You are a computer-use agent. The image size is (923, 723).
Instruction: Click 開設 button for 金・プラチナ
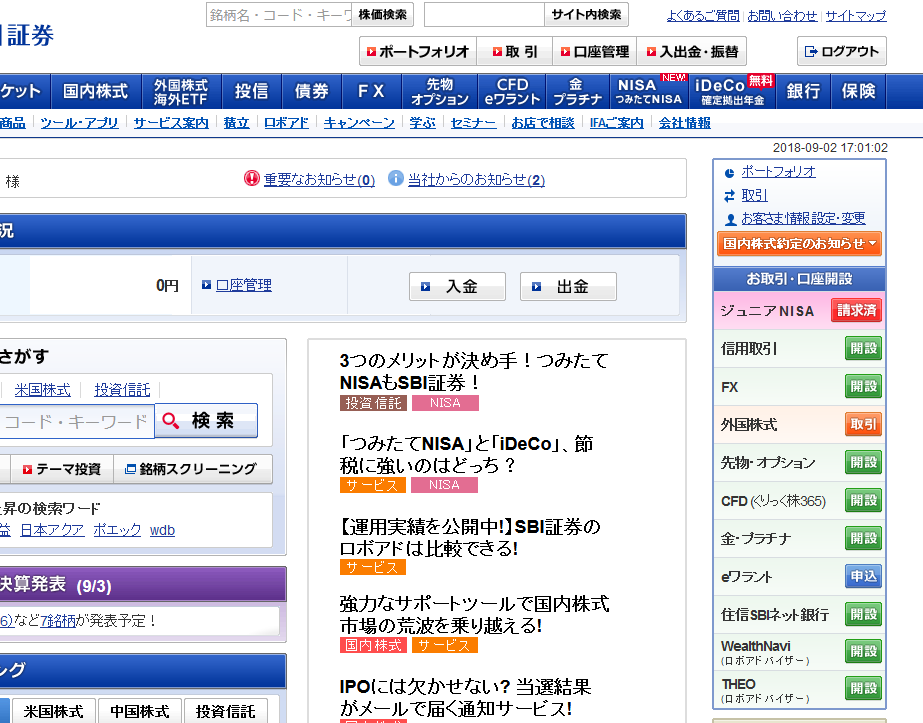click(x=863, y=539)
